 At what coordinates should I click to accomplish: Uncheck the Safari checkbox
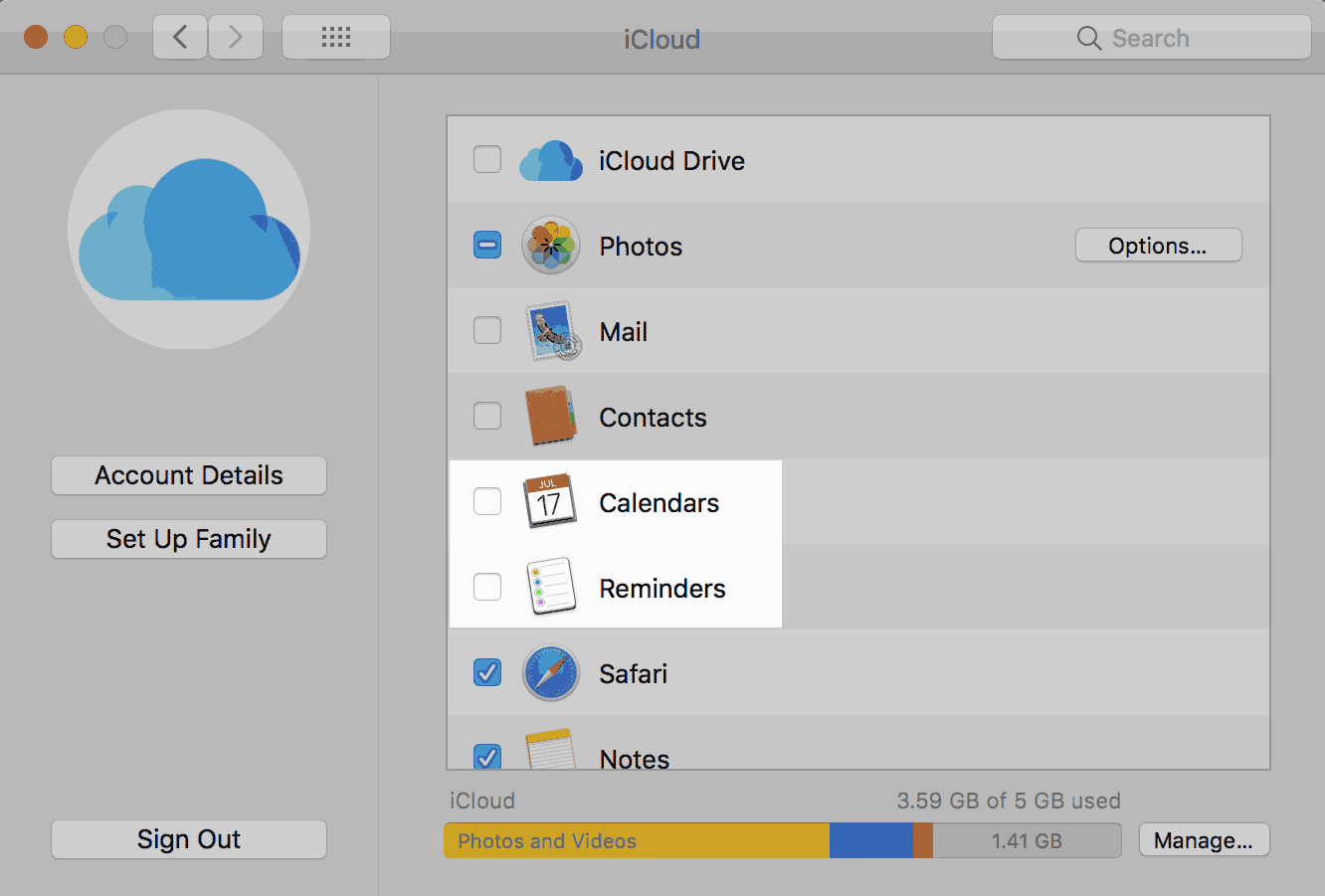pyautogui.click(x=487, y=672)
